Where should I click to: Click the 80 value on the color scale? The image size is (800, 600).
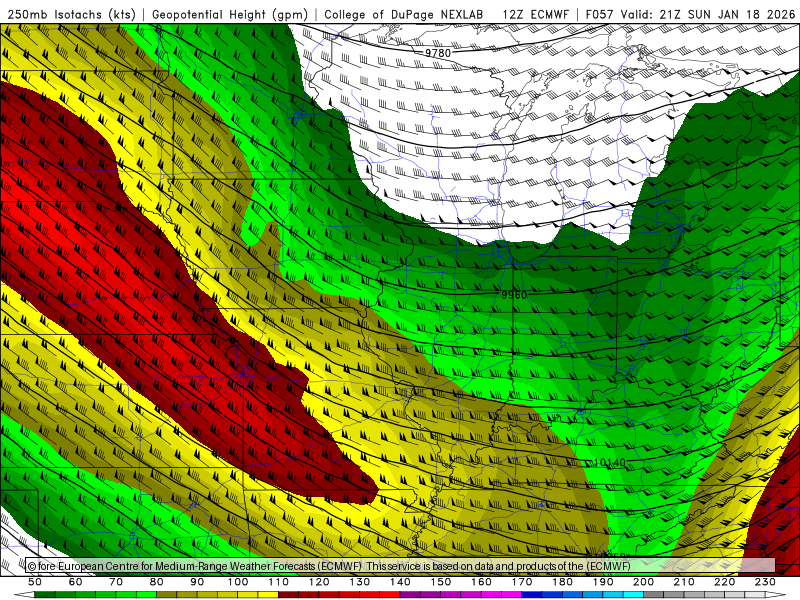pyautogui.click(x=157, y=582)
